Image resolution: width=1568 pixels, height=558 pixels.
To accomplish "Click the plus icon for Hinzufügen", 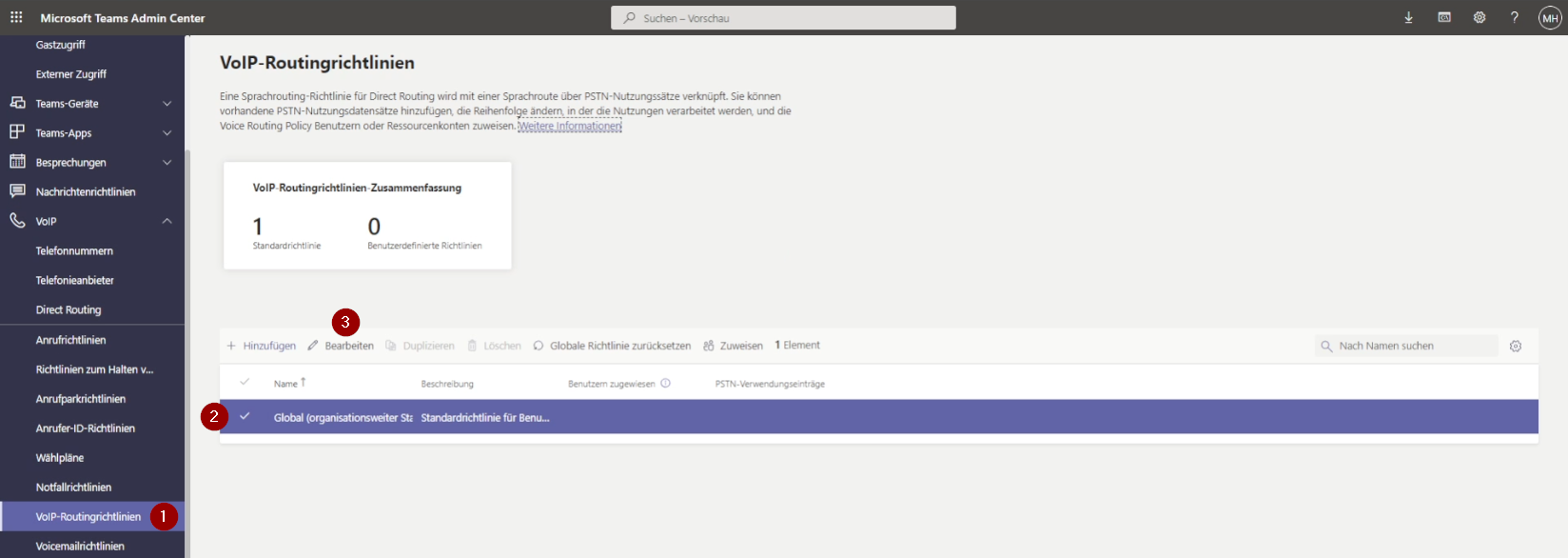I will (231, 346).
